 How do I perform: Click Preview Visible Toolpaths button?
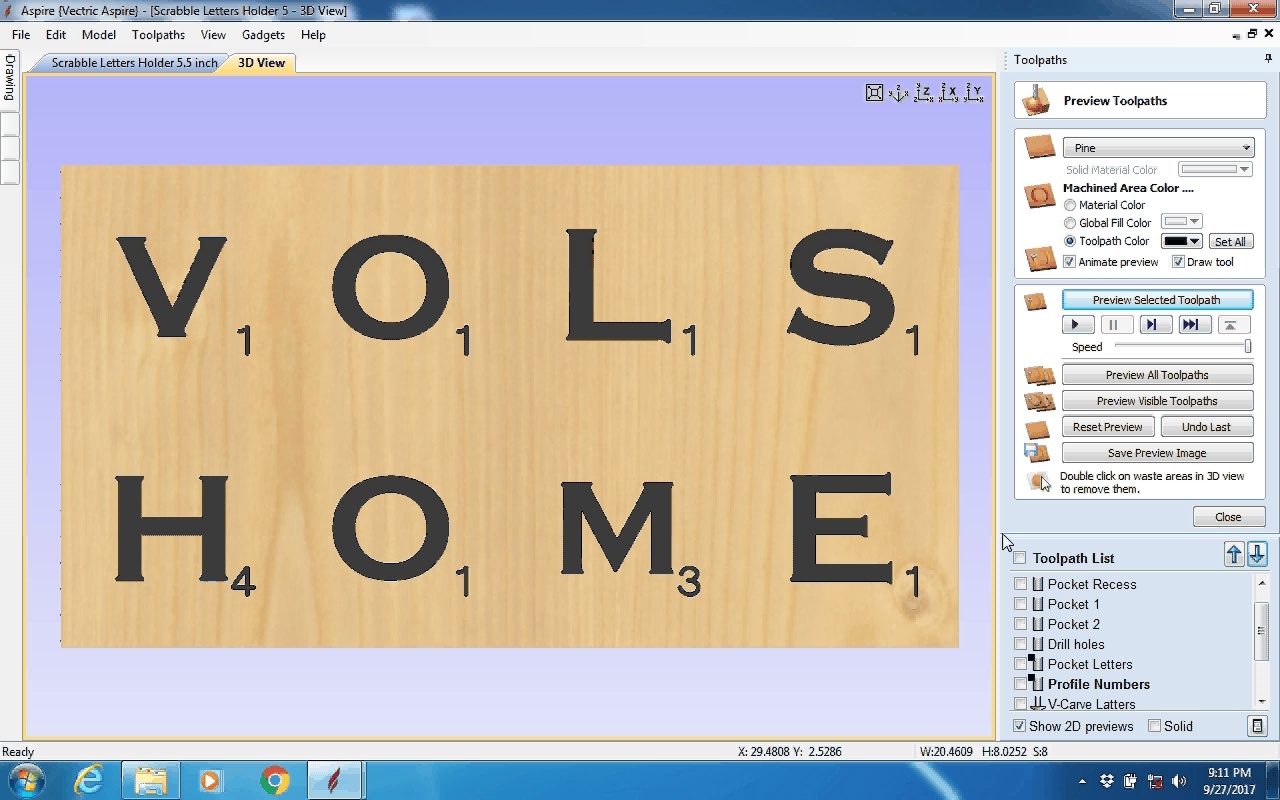point(1157,401)
